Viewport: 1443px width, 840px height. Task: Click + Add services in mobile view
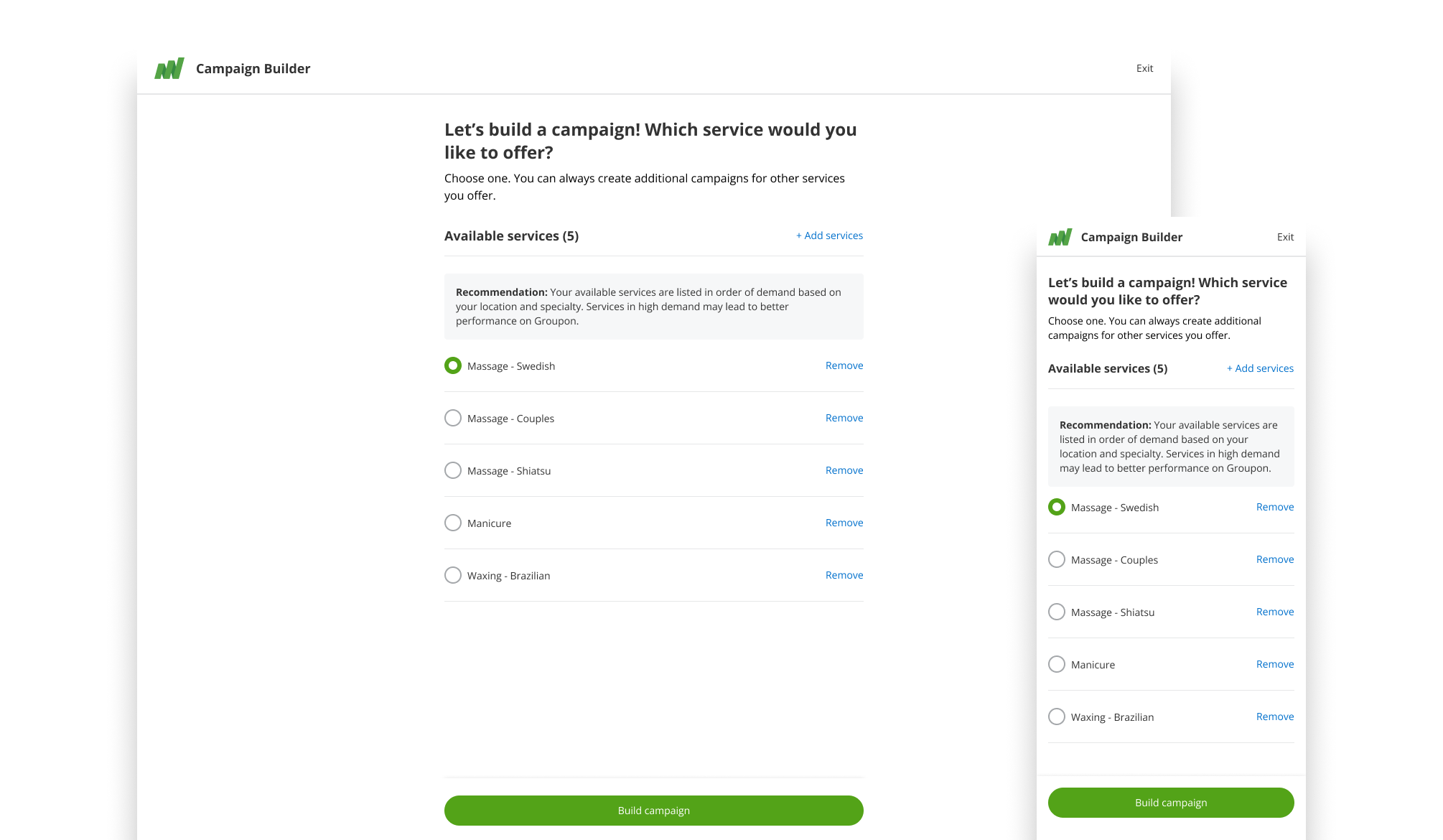[1260, 368]
